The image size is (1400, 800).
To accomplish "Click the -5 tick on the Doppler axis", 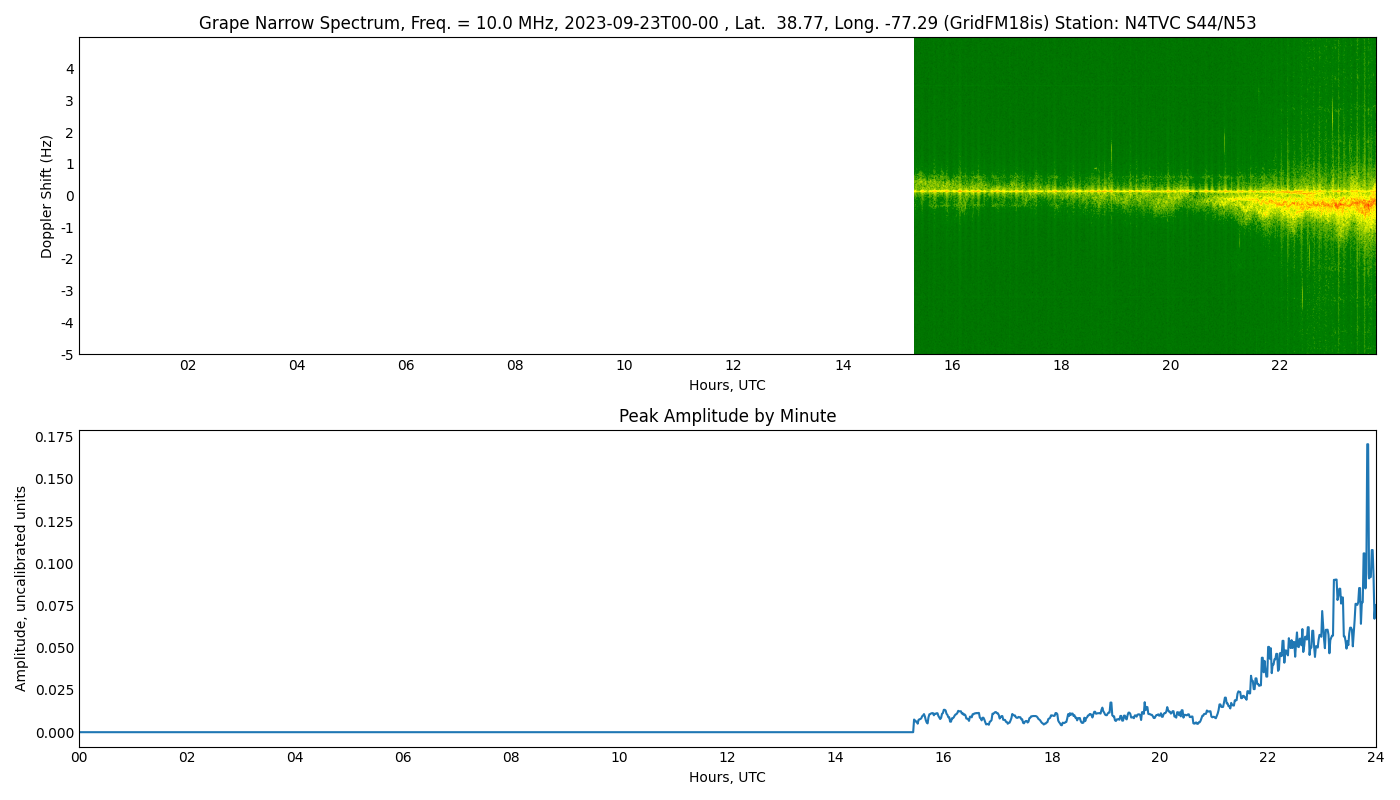I will click(x=68, y=353).
